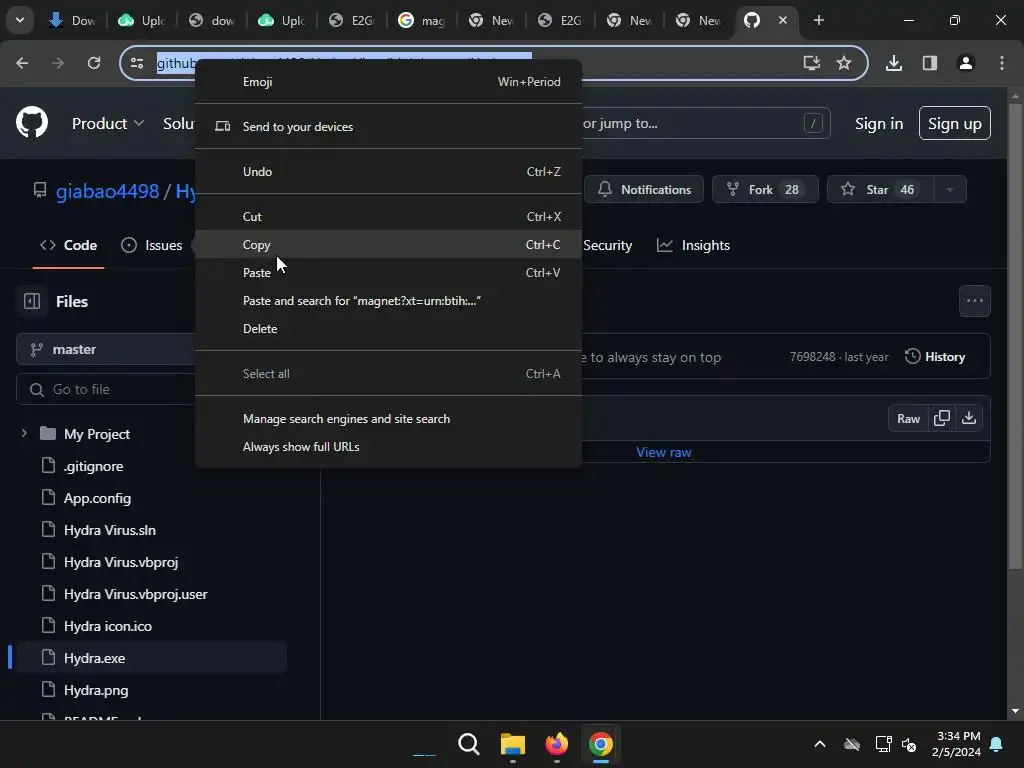This screenshot has width=1024, height=768.
Task: Click the Sign in link
Action: point(878,123)
